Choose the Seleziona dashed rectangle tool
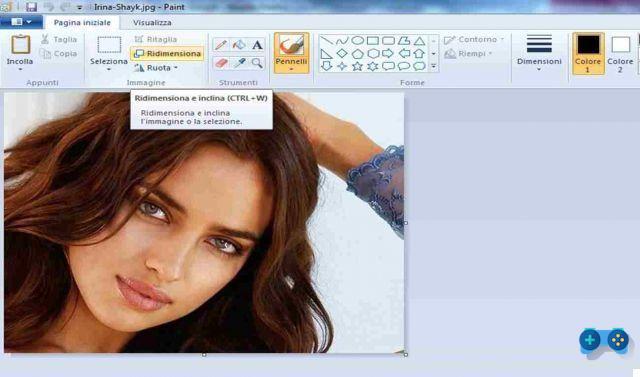The height and width of the screenshot is (377, 640). coord(109,45)
